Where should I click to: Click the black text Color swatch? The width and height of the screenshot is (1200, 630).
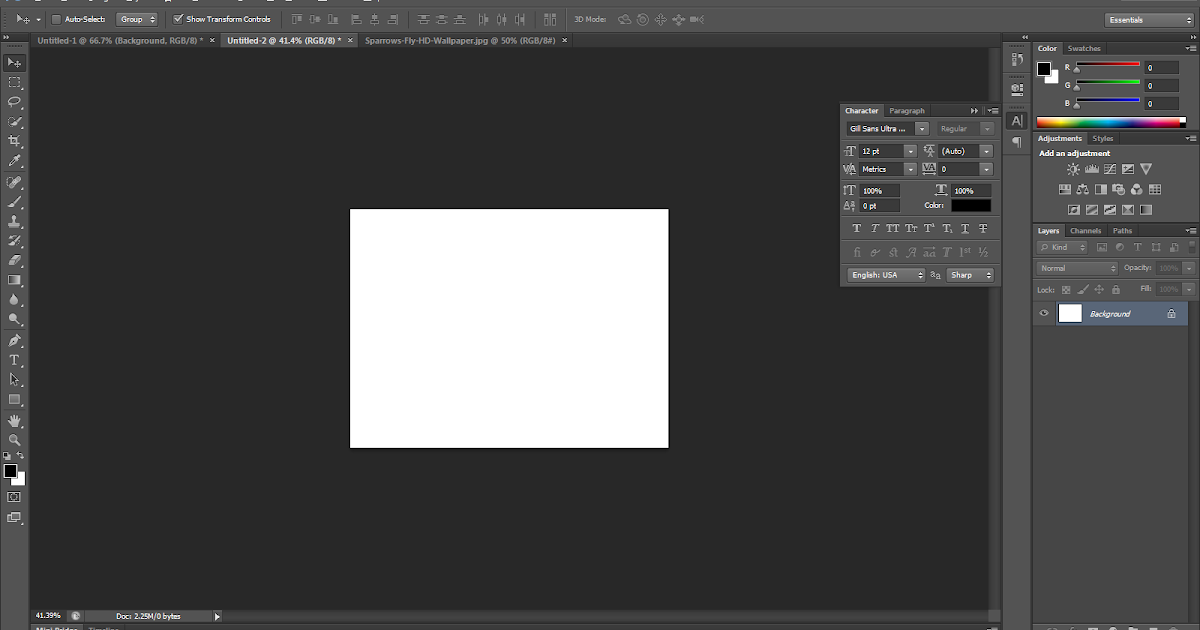point(970,206)
